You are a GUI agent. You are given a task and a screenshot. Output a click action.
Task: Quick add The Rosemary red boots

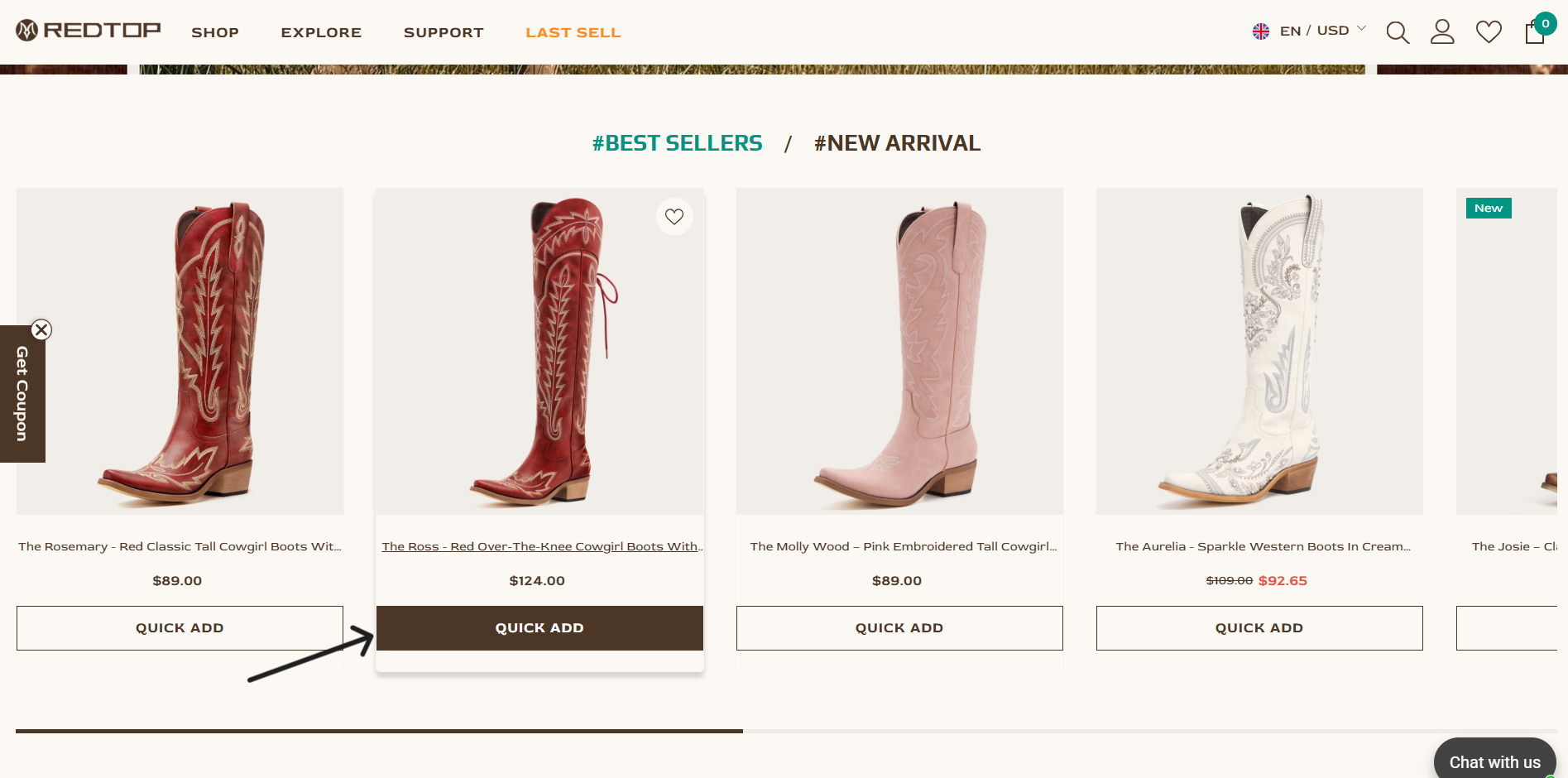(x=180, y=628)
